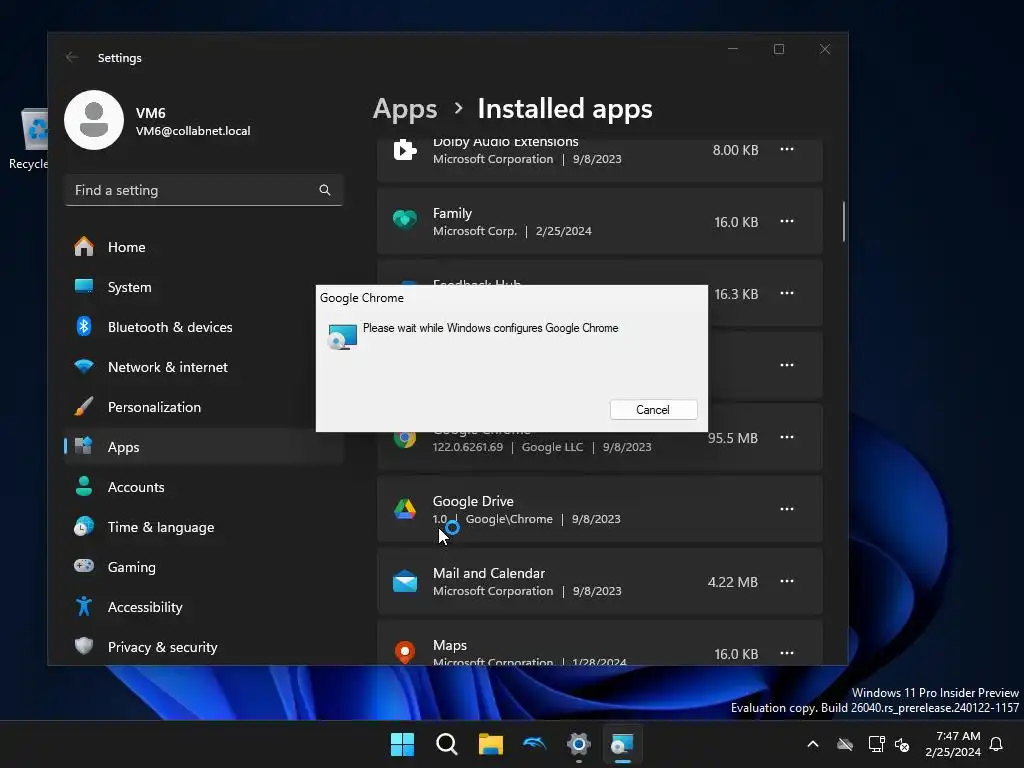Click the Home house icon
Viewport: 1024px width, 768px height.
[x=84, y=246]
